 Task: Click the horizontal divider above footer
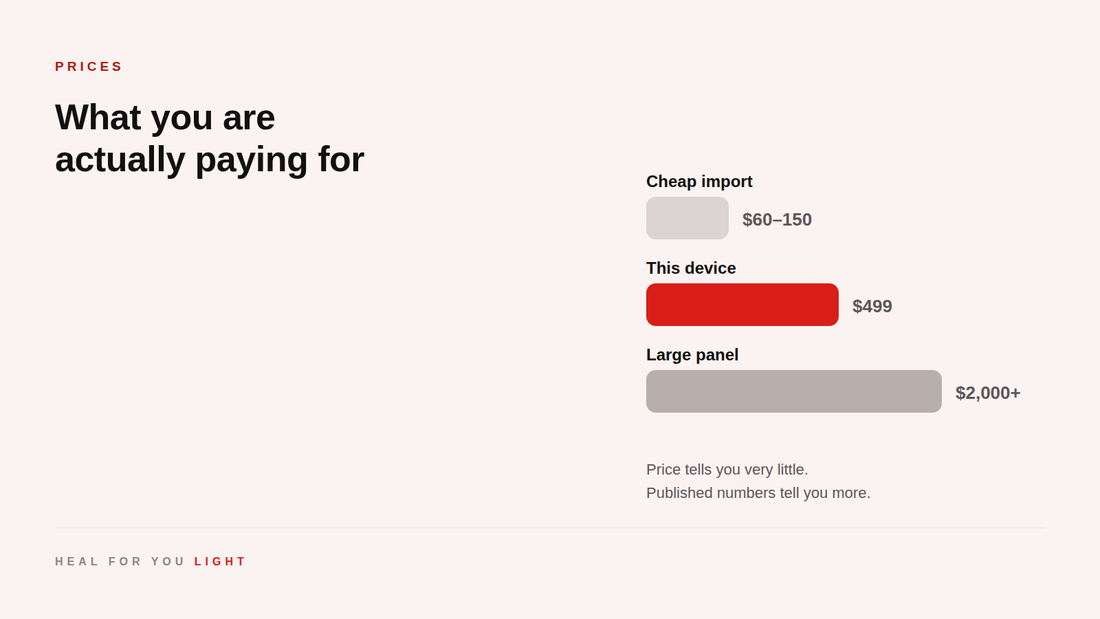(x=550, y=528)
